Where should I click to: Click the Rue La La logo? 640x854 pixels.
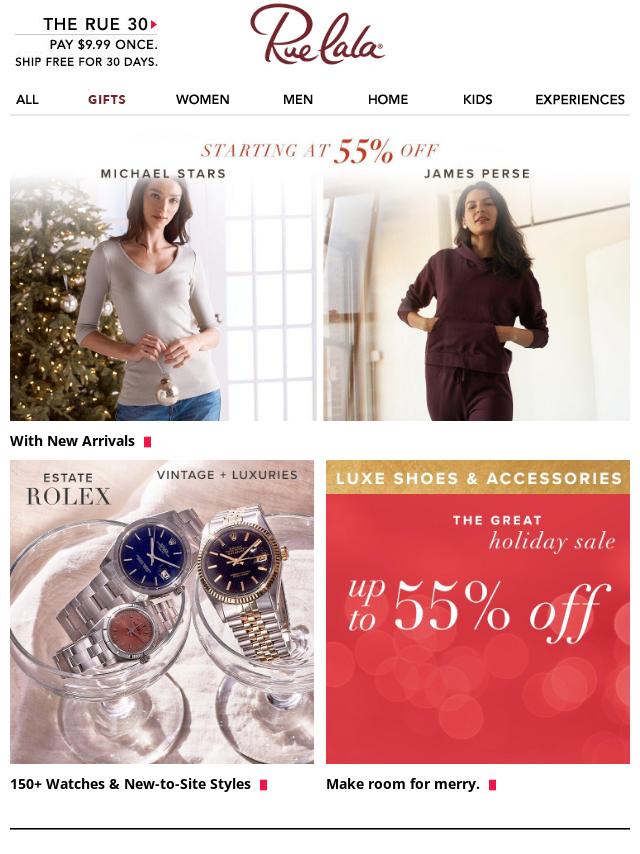(x=317, y=35)
